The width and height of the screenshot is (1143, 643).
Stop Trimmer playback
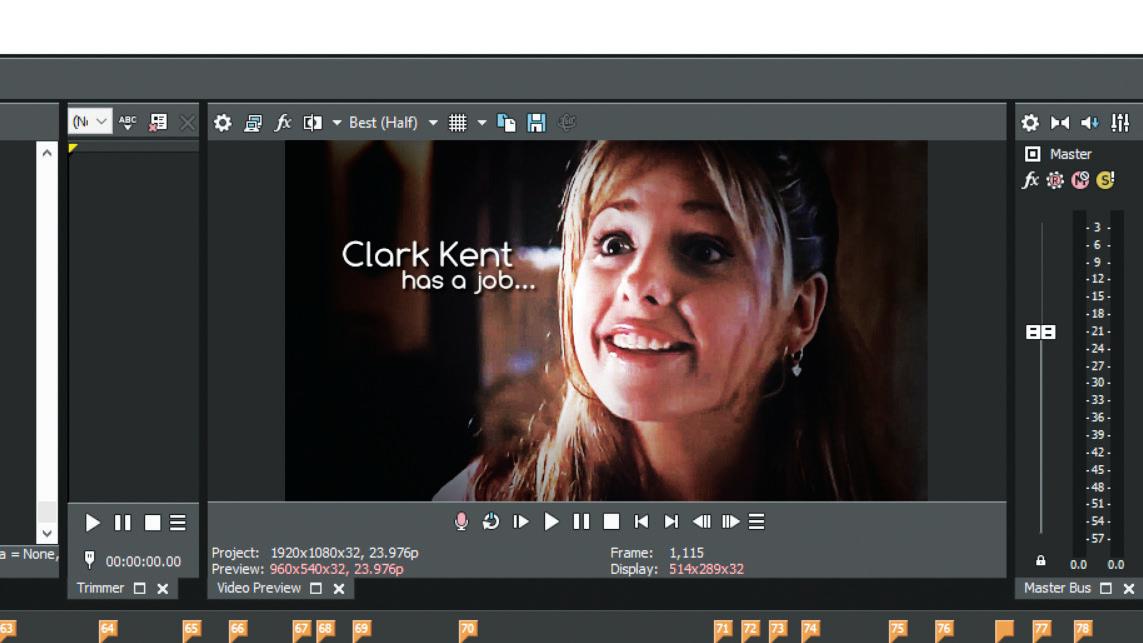tap(152, 523)
